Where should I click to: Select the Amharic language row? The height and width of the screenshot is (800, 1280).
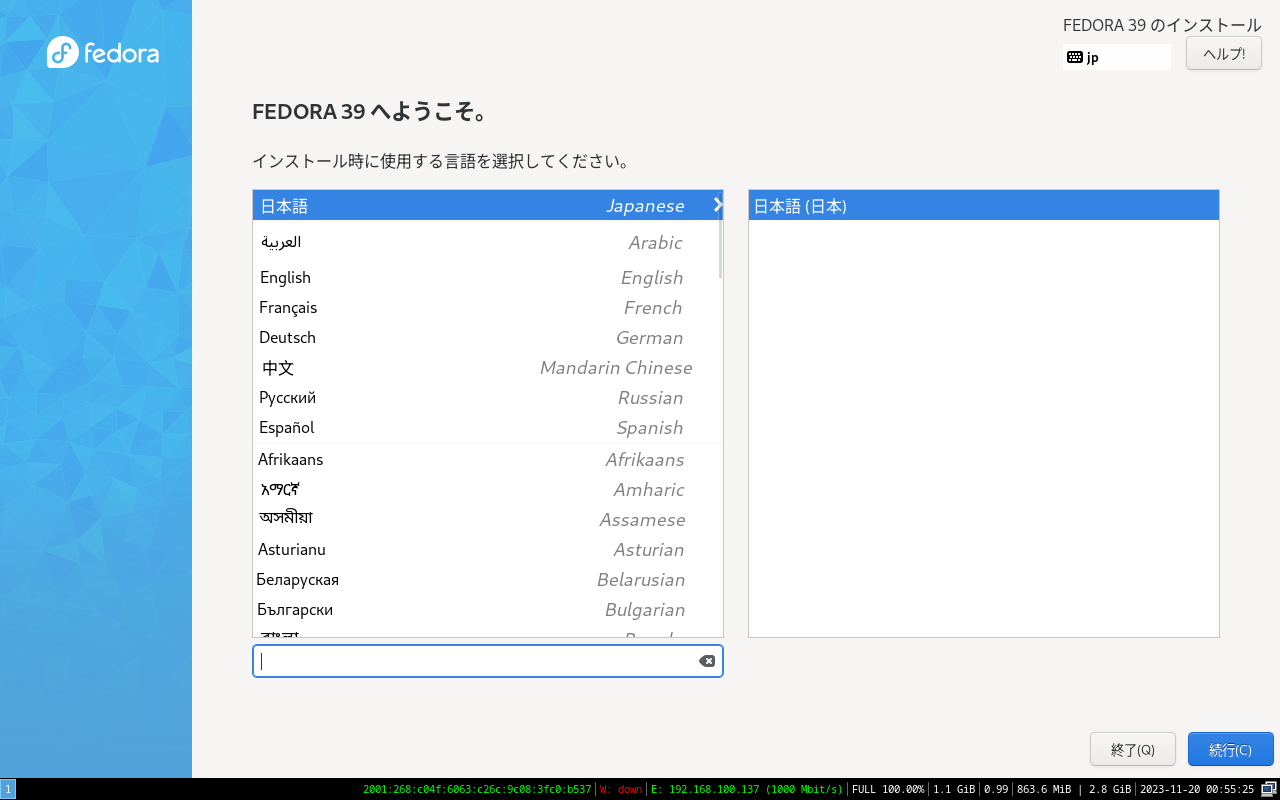click(486, 489)
